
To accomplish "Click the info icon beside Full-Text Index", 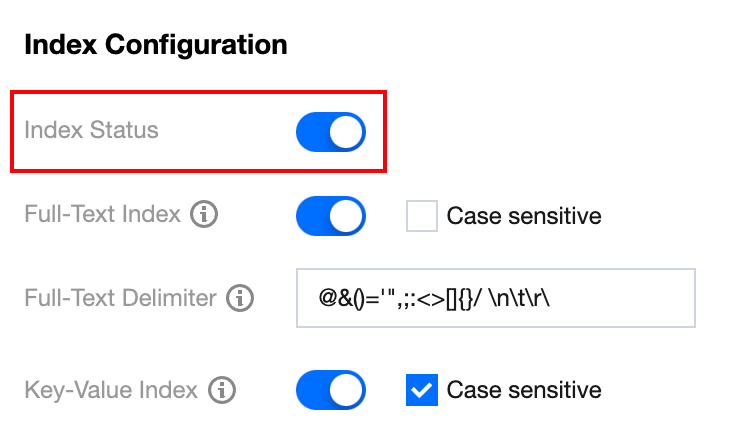I will (204, 214).
